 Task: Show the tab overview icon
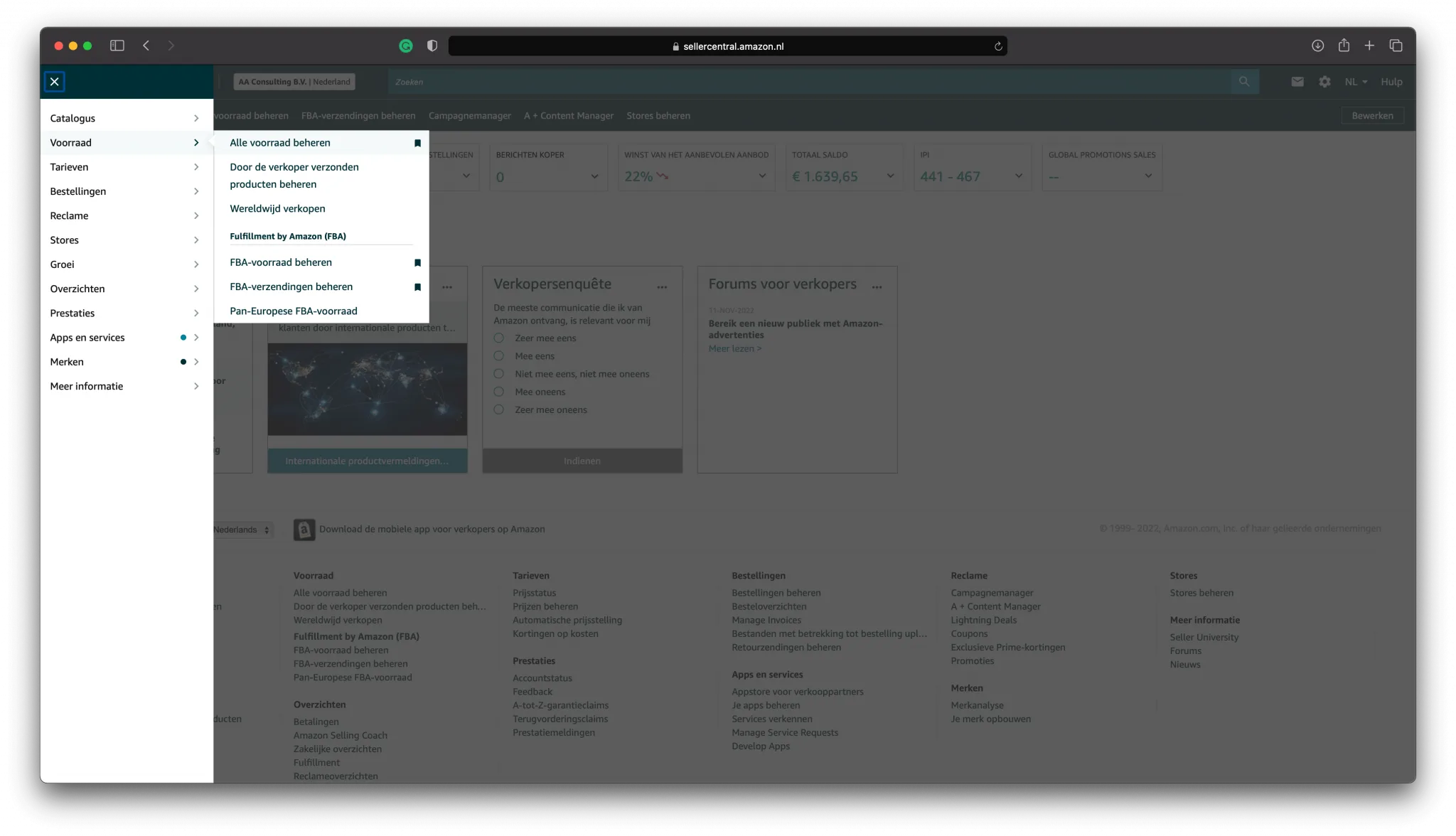click(1396, 45)
